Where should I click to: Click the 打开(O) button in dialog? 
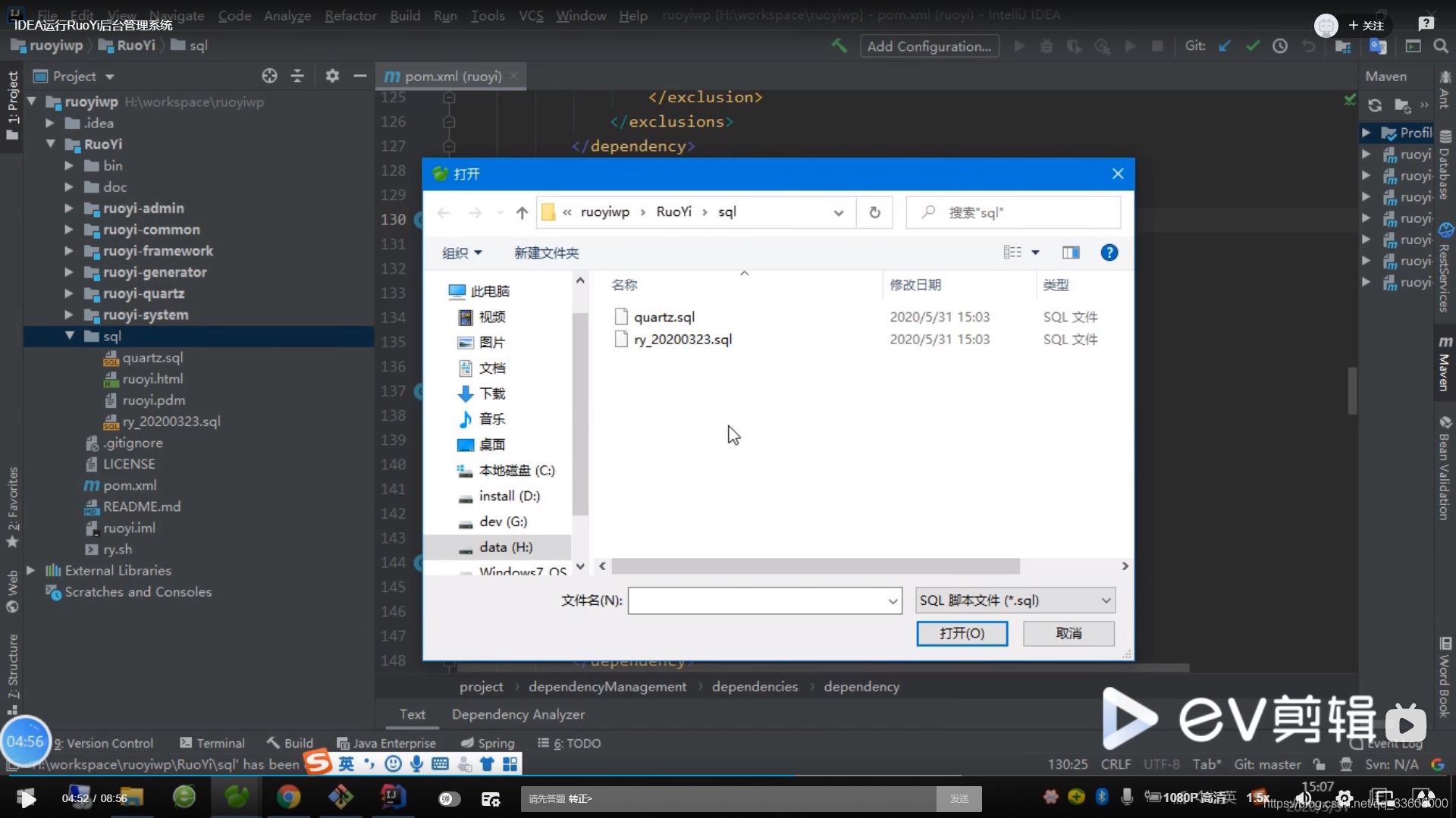[x=962, y=634]
